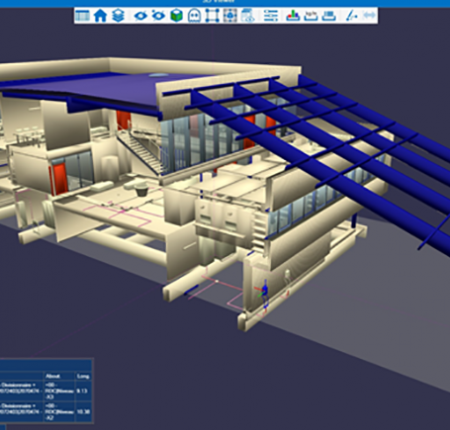The height and width of the screenshot is (430, 450).
Task: Toggle the first eye visibility icon
Action: coord(140,15)
